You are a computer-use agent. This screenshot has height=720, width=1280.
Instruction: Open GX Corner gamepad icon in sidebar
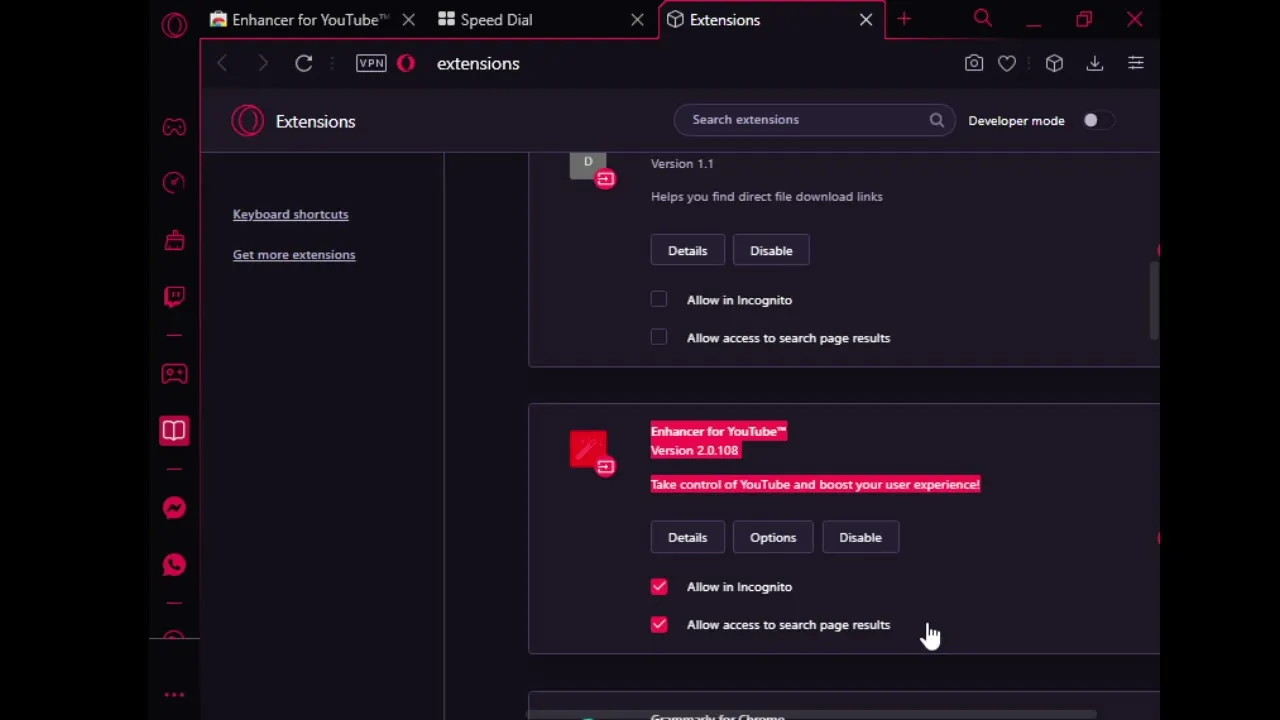pyautogui.click(x=174, y=127)
